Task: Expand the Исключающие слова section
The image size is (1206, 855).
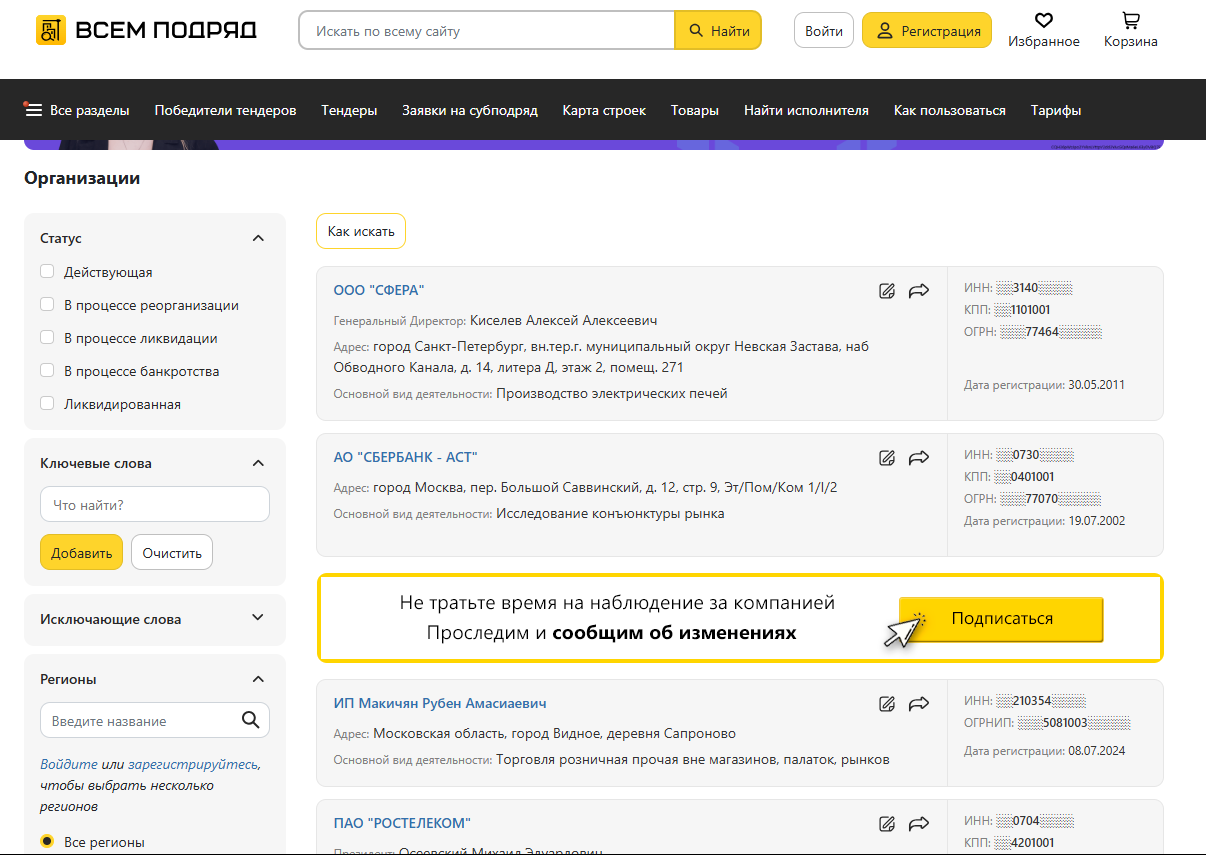Action: (x=258, y=618)
